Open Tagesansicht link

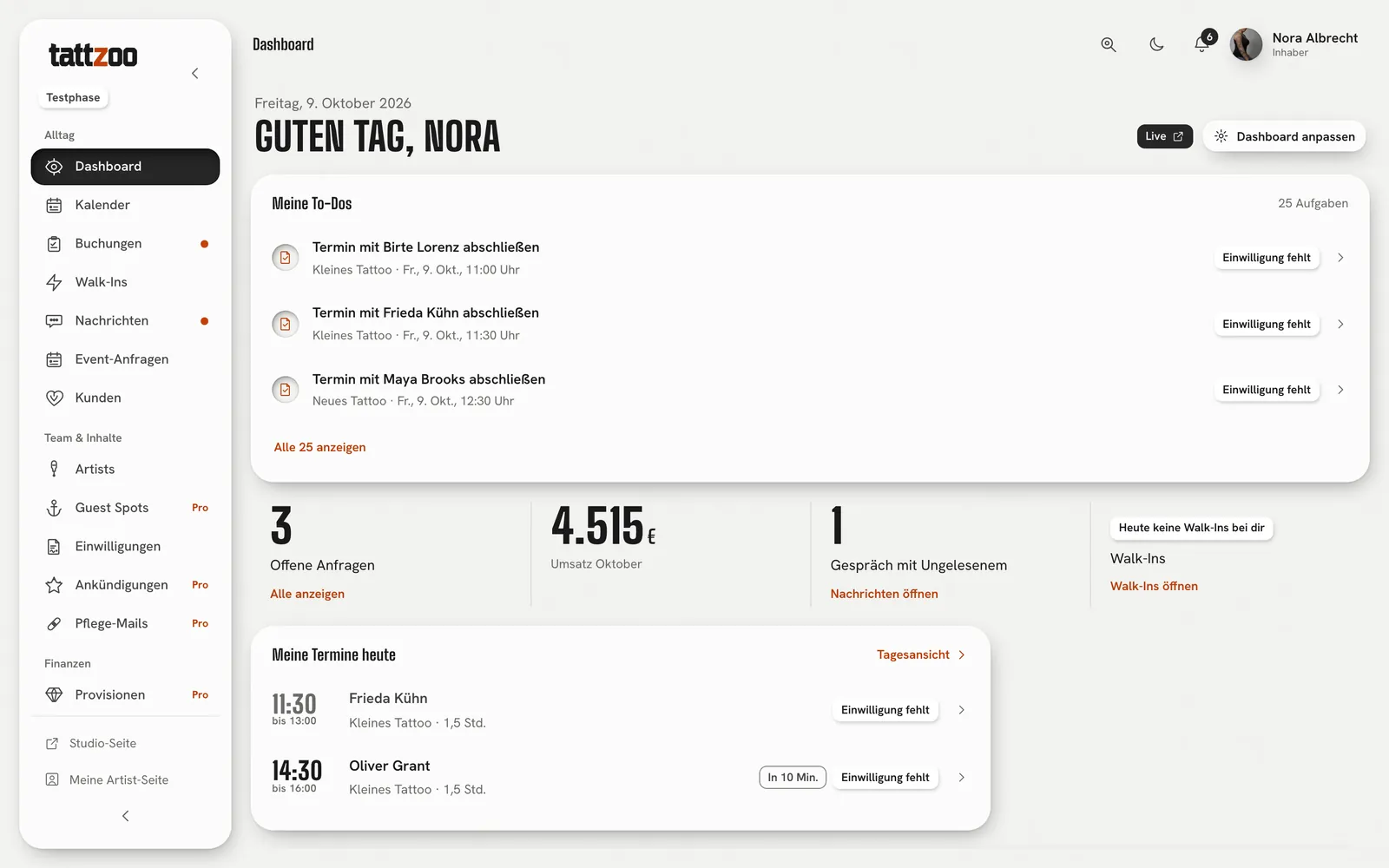921,655
